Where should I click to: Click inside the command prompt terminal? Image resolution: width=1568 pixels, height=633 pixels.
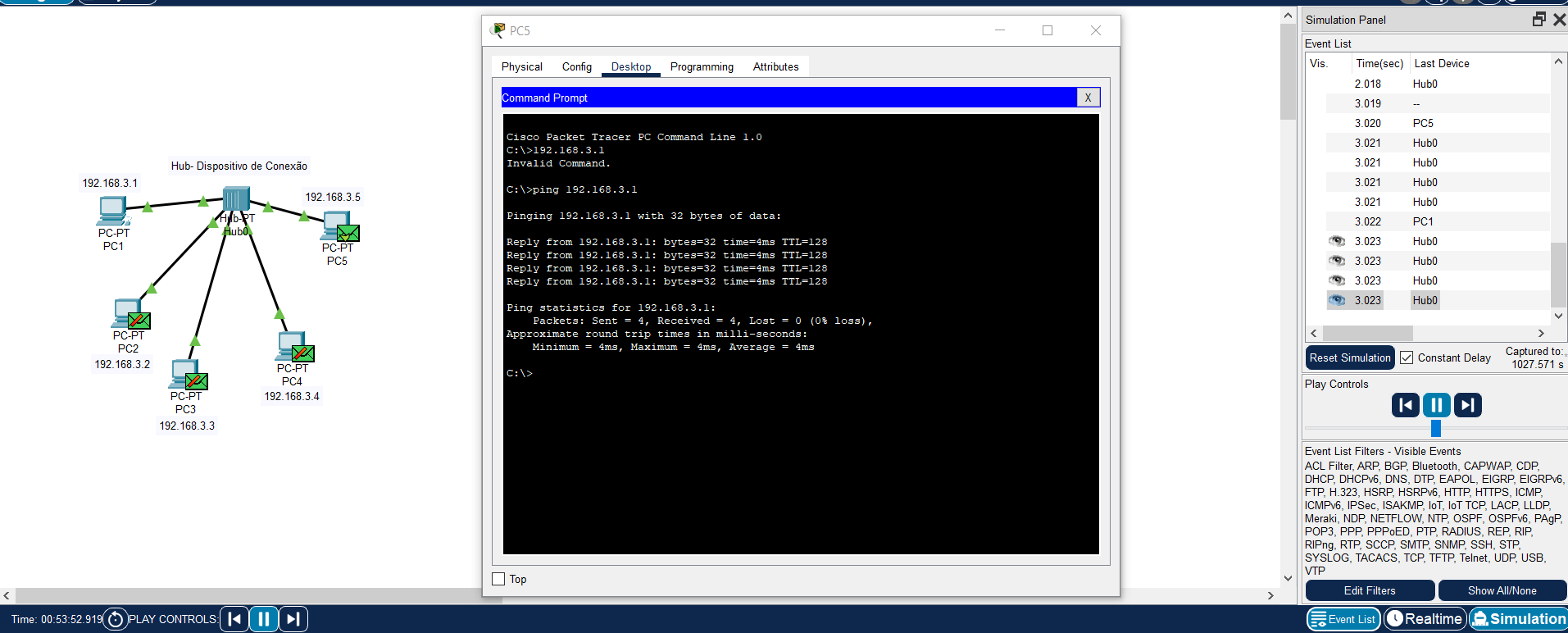coord(801,334)
